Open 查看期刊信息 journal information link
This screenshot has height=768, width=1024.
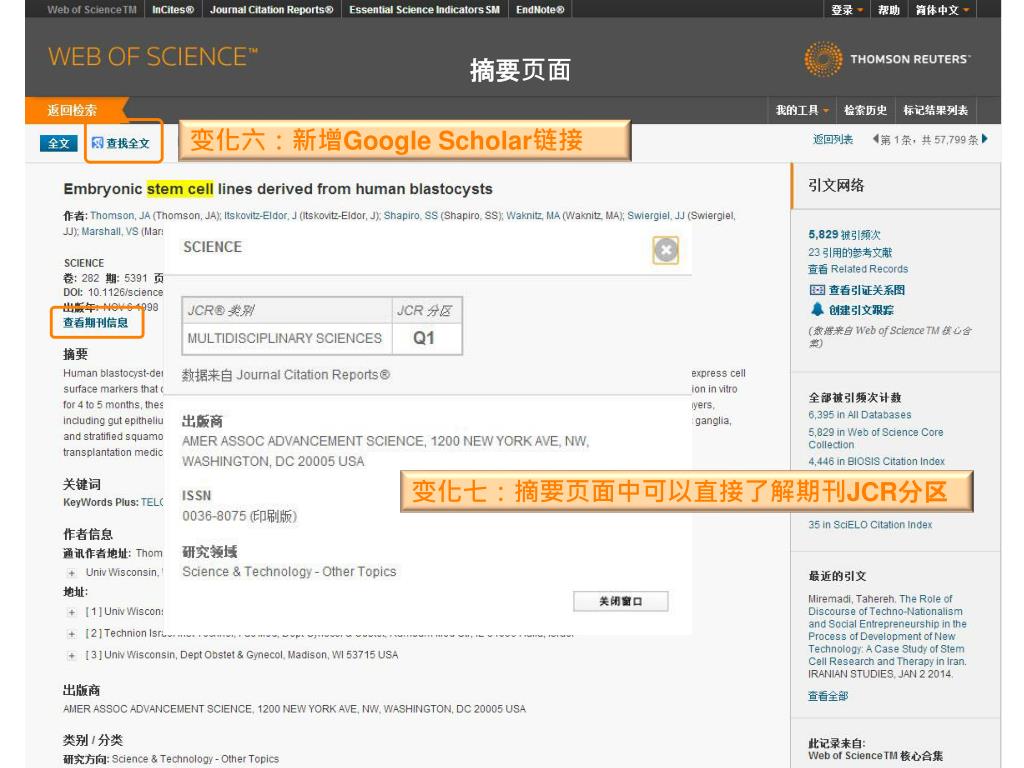(x=95, y=323)
